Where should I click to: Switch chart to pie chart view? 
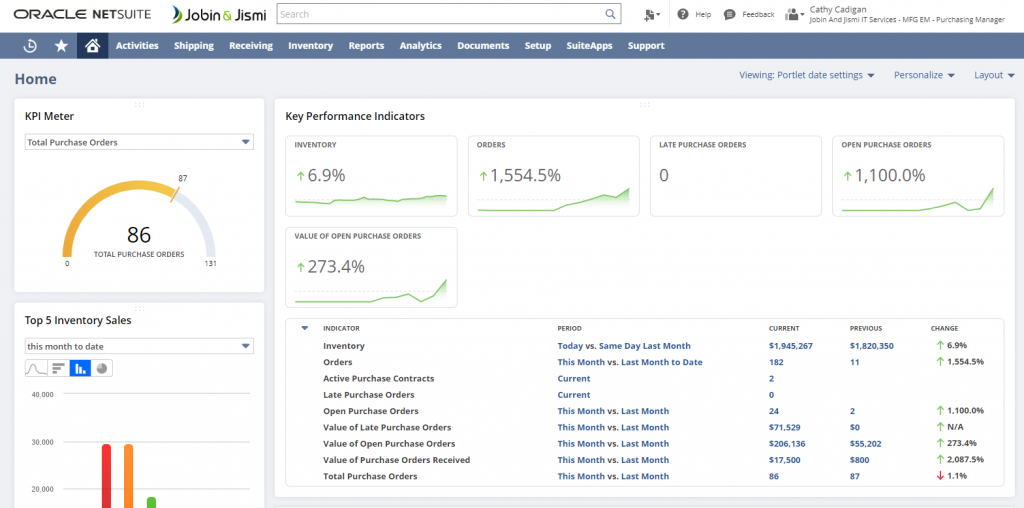102,369
